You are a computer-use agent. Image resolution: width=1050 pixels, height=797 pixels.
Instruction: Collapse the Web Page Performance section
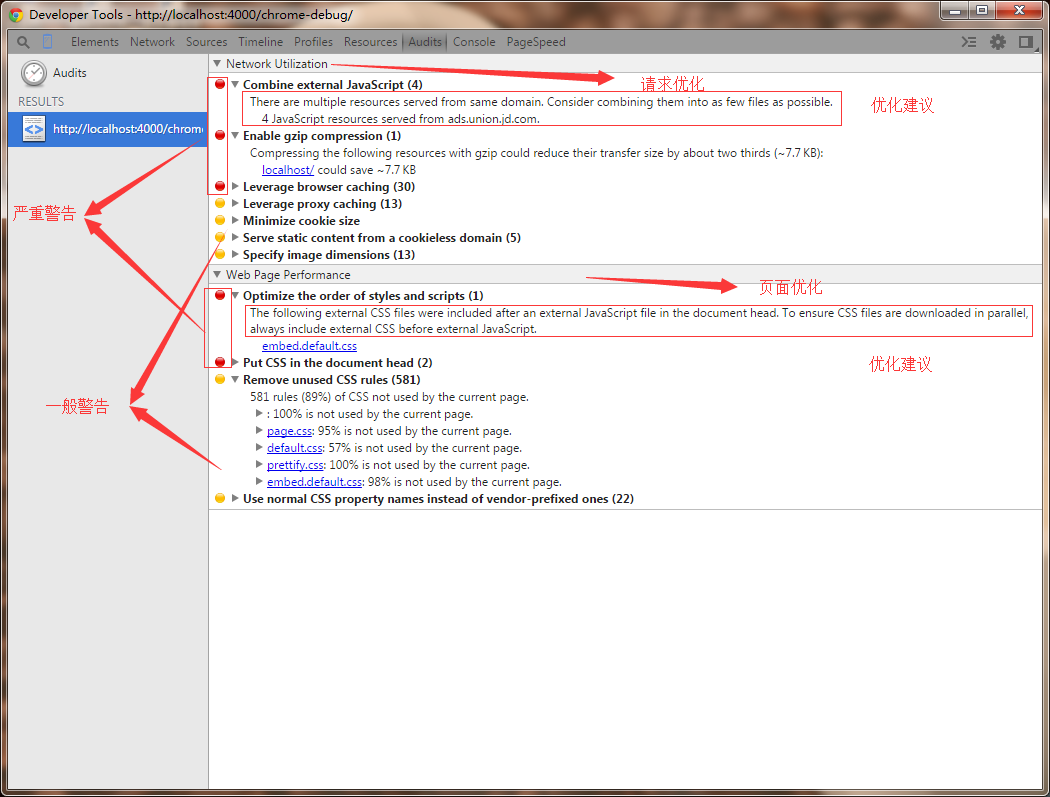(217, 275)
